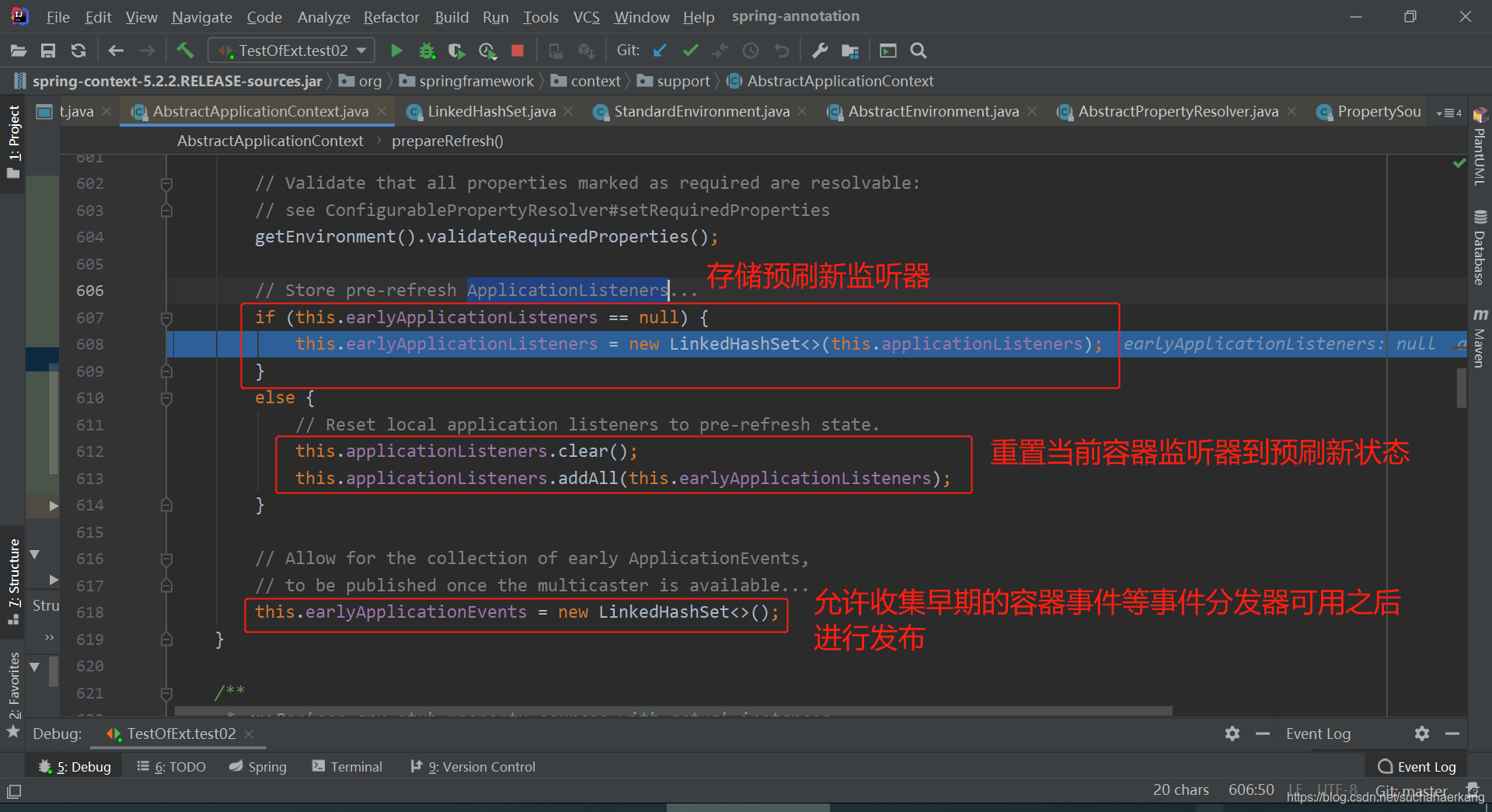Build project with the green hammer icon
Screen dimensions: 1492x812
point(185,51)
